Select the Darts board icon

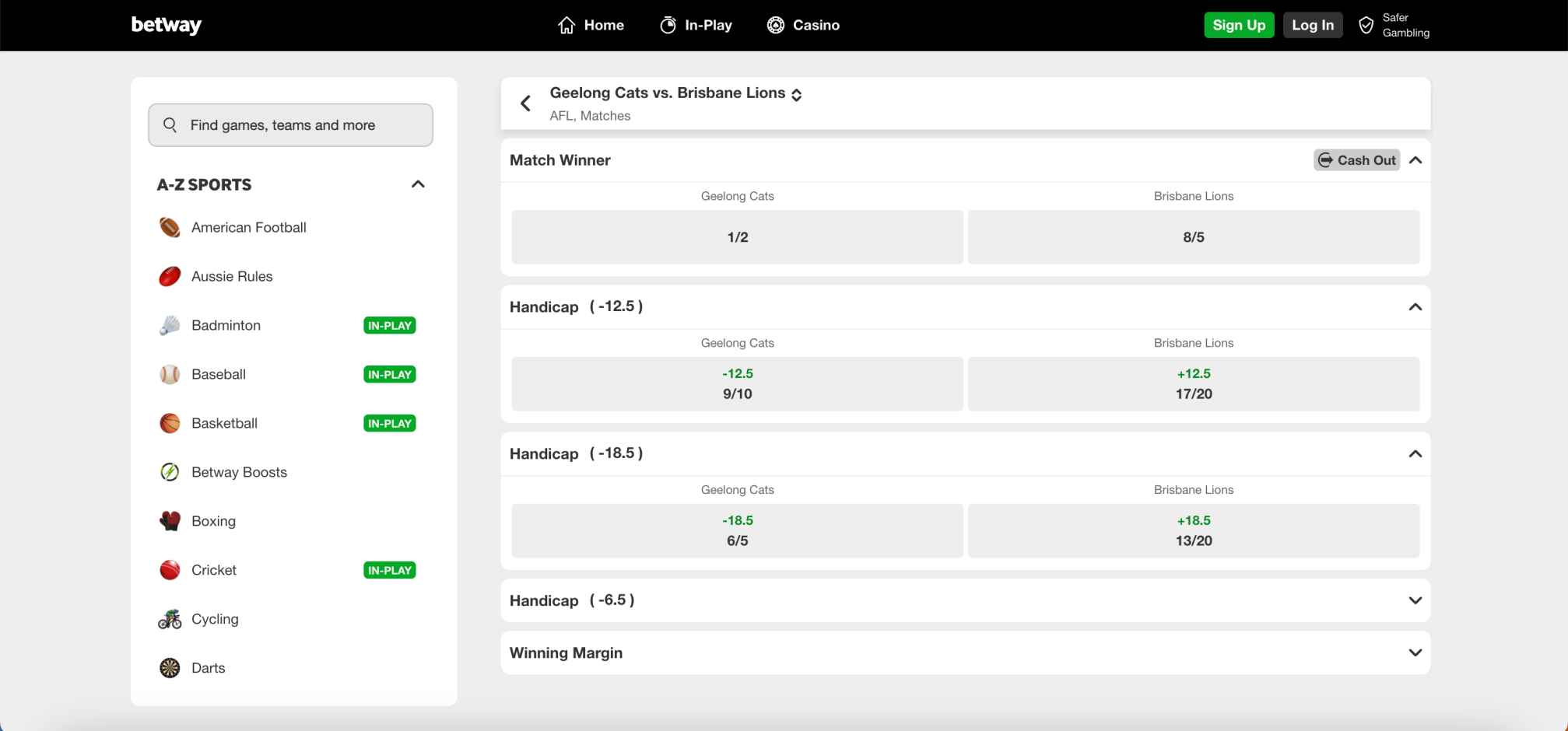170,668
